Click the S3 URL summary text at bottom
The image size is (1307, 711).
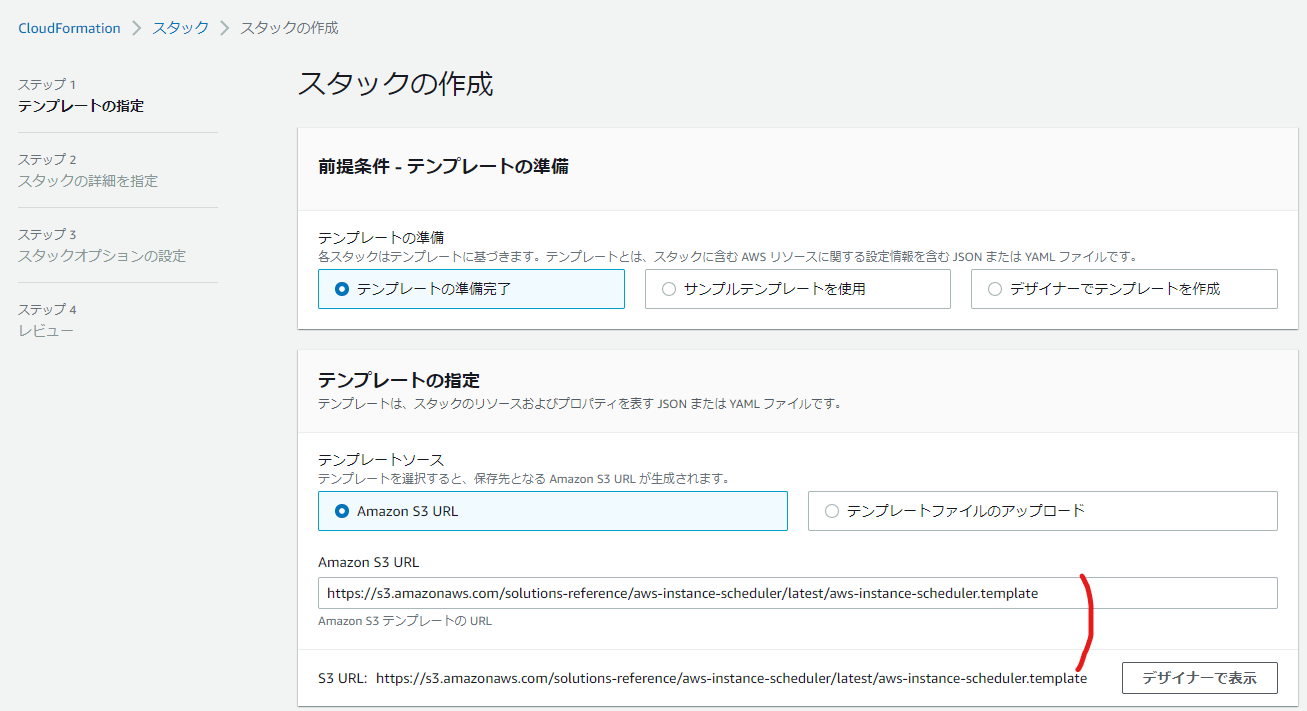pyautogui.click(x=702, y=678)
